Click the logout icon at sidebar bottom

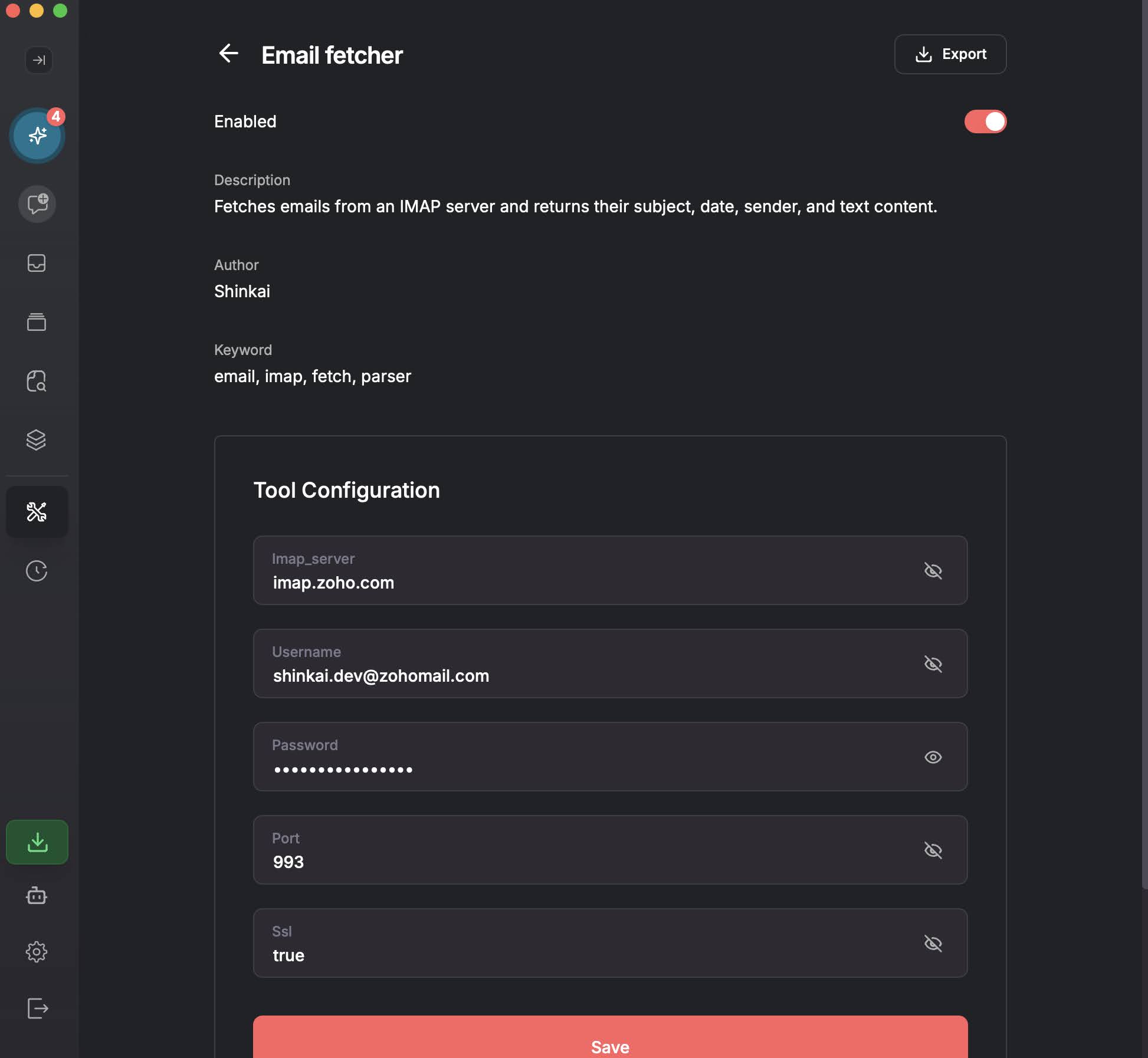37,1008
